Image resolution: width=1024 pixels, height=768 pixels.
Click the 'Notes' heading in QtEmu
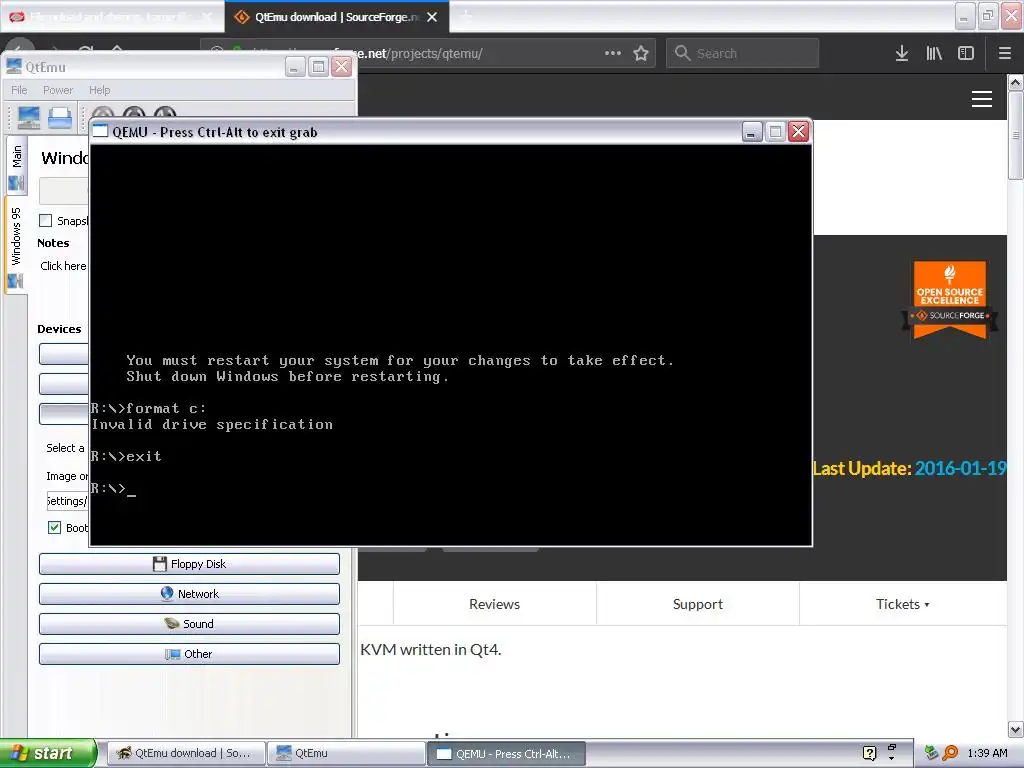53,243
